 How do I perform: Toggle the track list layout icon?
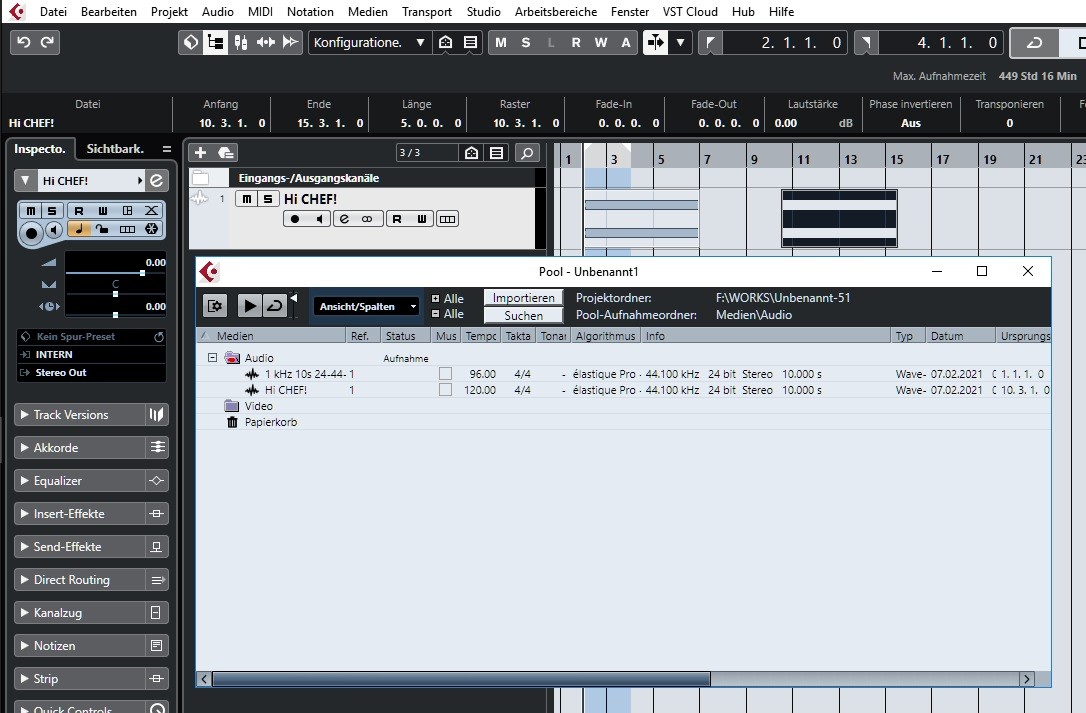click(x=215, y=42)
